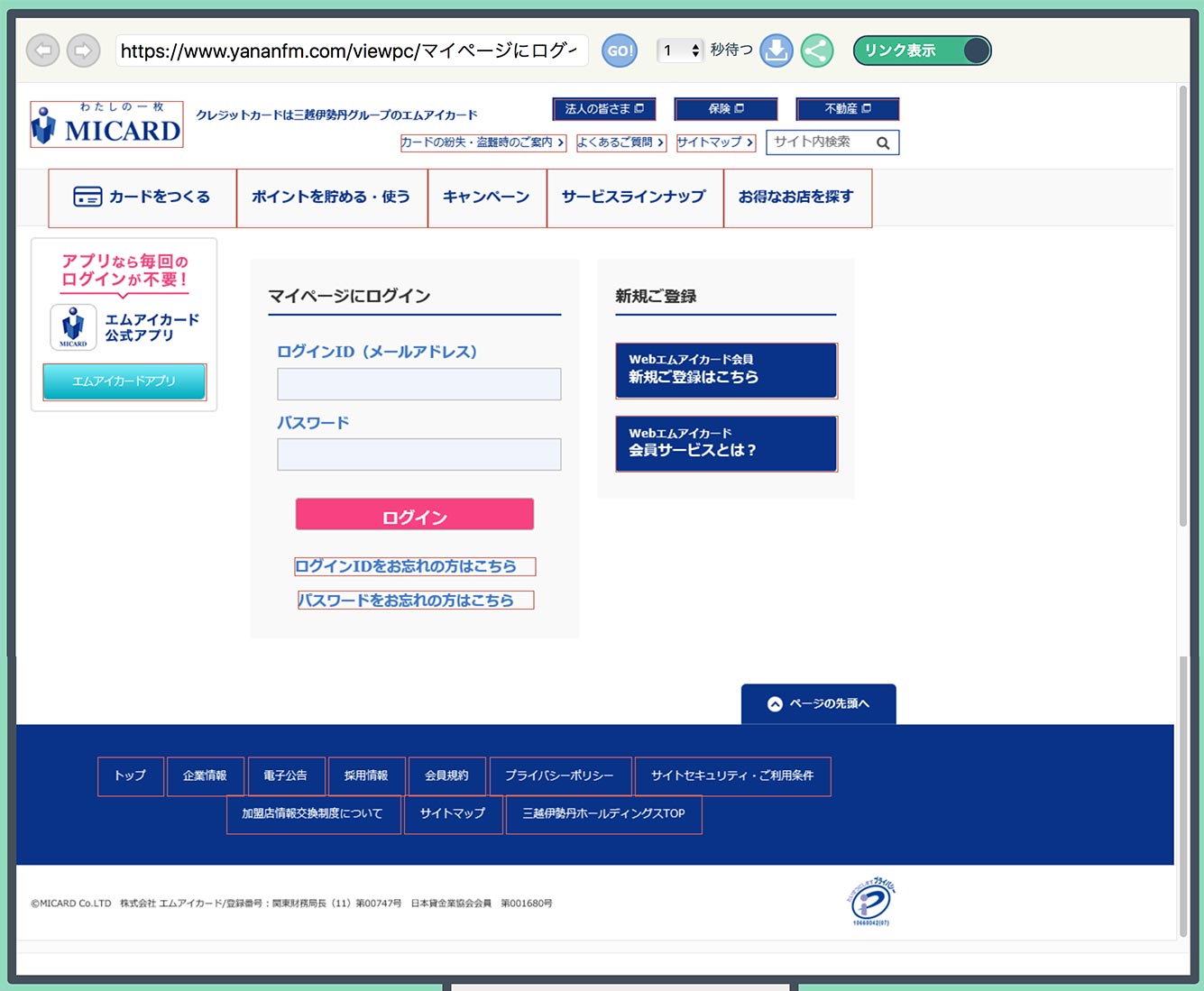Open 三越伊勢丹ホールディングスTOP link

coord(604,814)
